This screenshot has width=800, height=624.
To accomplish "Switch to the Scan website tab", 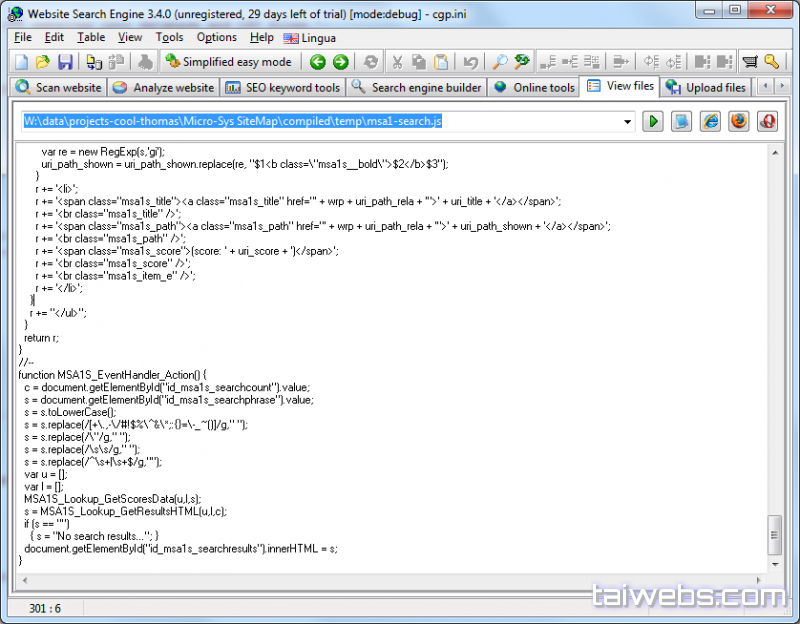I will coord(58,87).
